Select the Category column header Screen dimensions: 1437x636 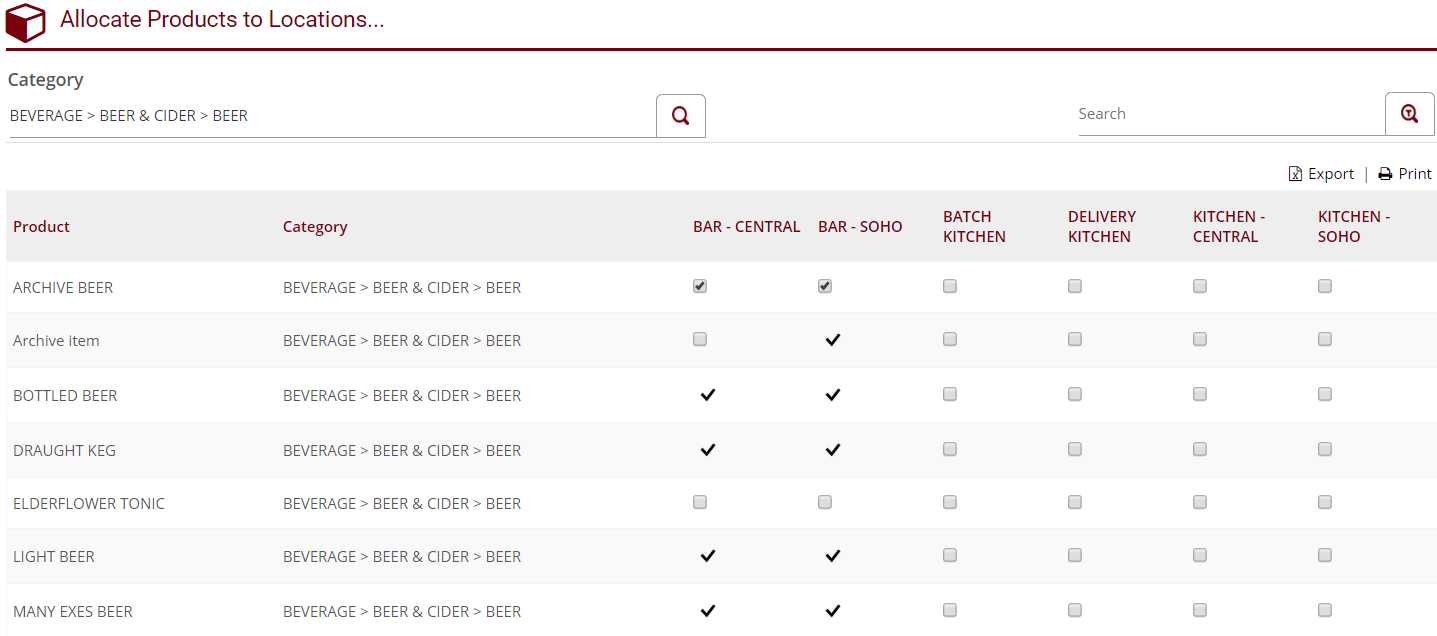(x=315, y=227)
